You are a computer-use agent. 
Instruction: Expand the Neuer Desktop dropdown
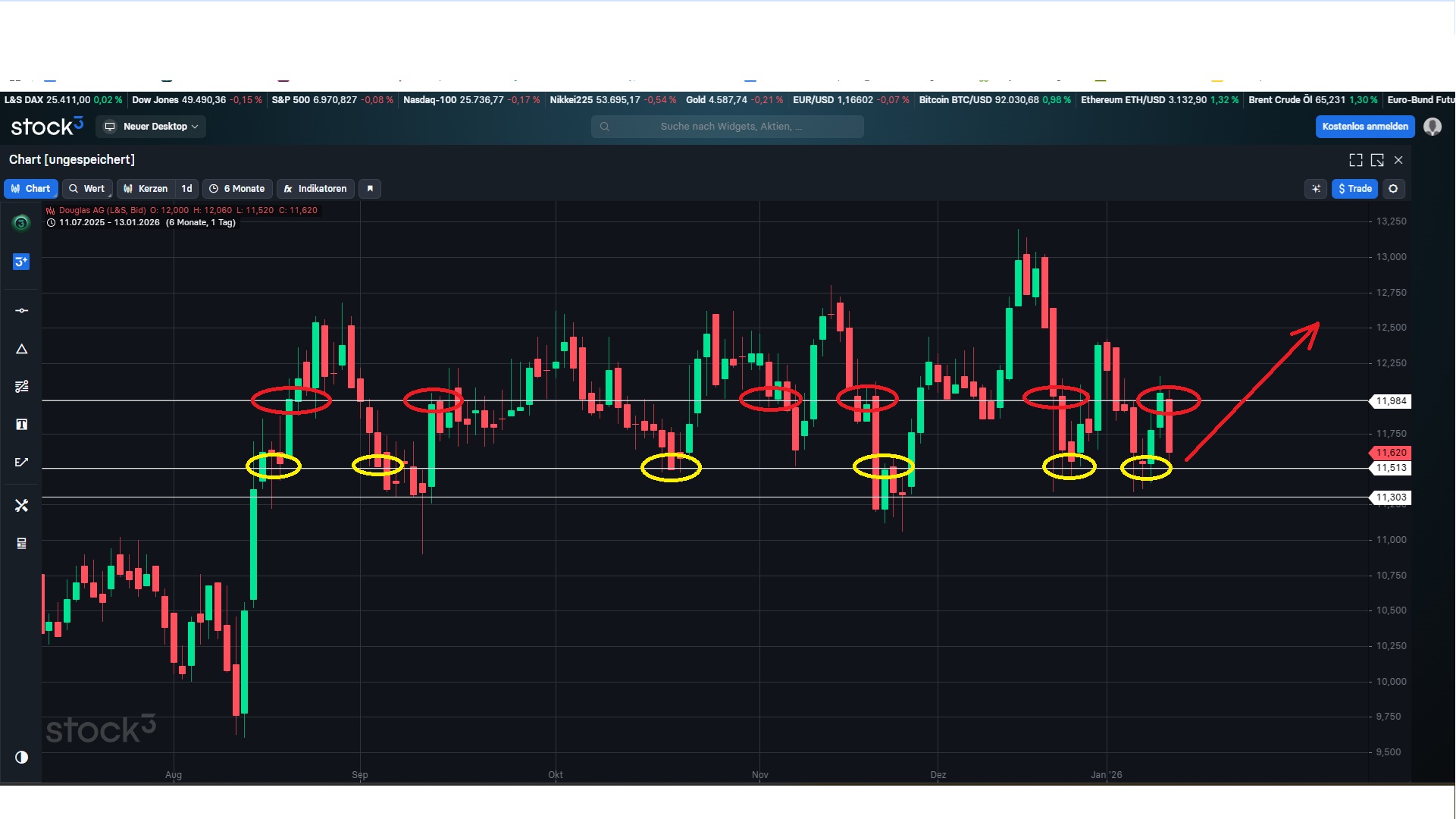tap(152, 127)
